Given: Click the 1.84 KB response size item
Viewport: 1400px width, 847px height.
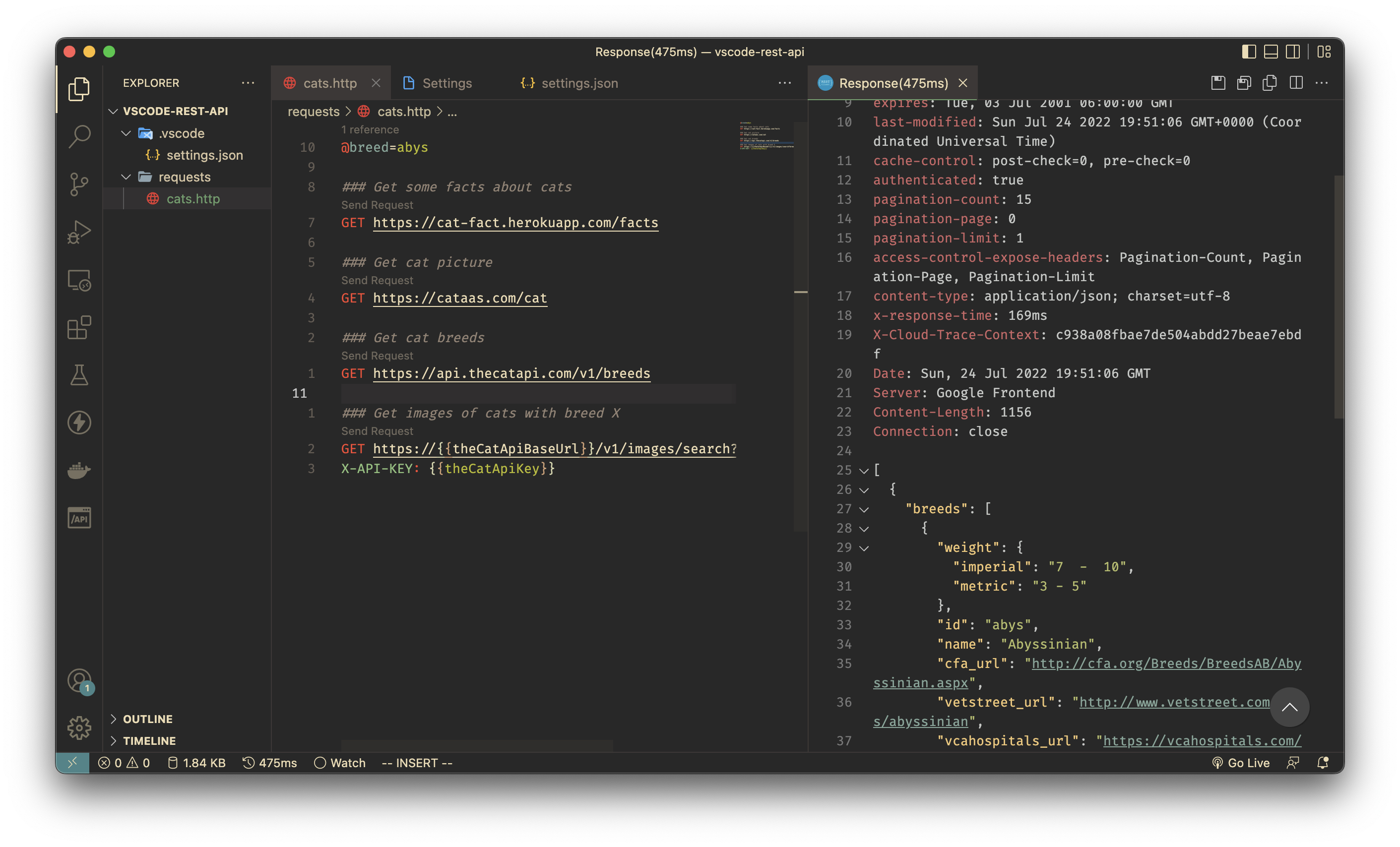Looking at the screenshot, I should point(196,763).
